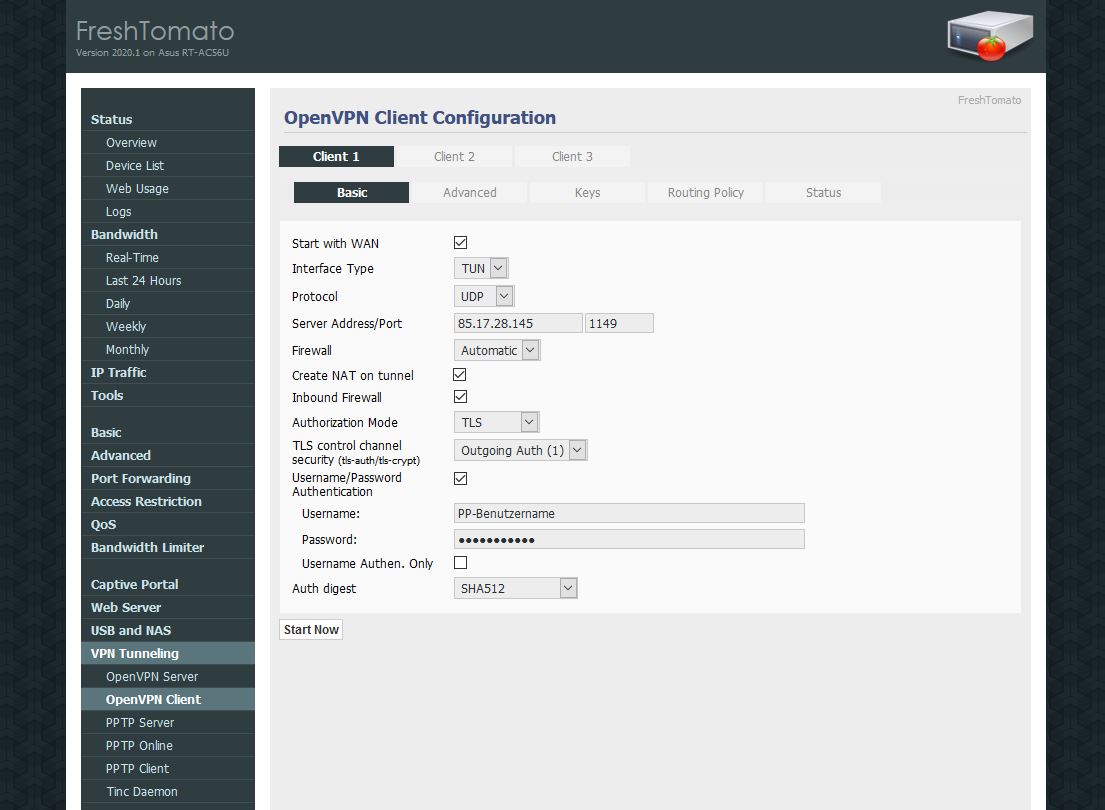This screenshot has width=1105, height=810.
Task: Click the Username input field
Action: 629,513
